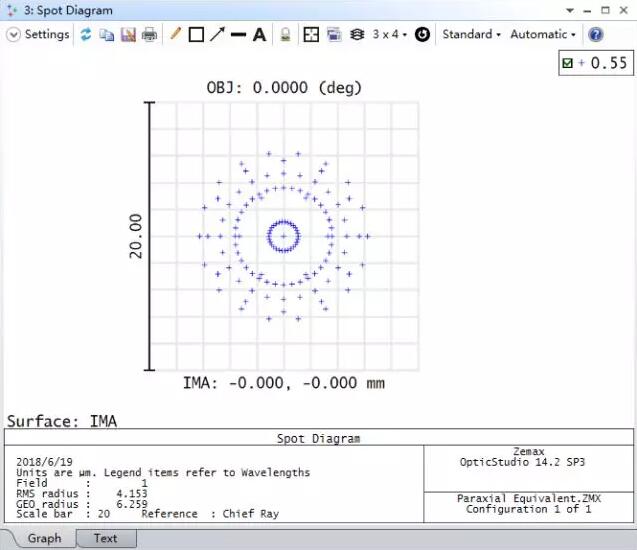Click the help question mark icon
The width and height of the screenshot is (637, 550).
click(596, 34)
